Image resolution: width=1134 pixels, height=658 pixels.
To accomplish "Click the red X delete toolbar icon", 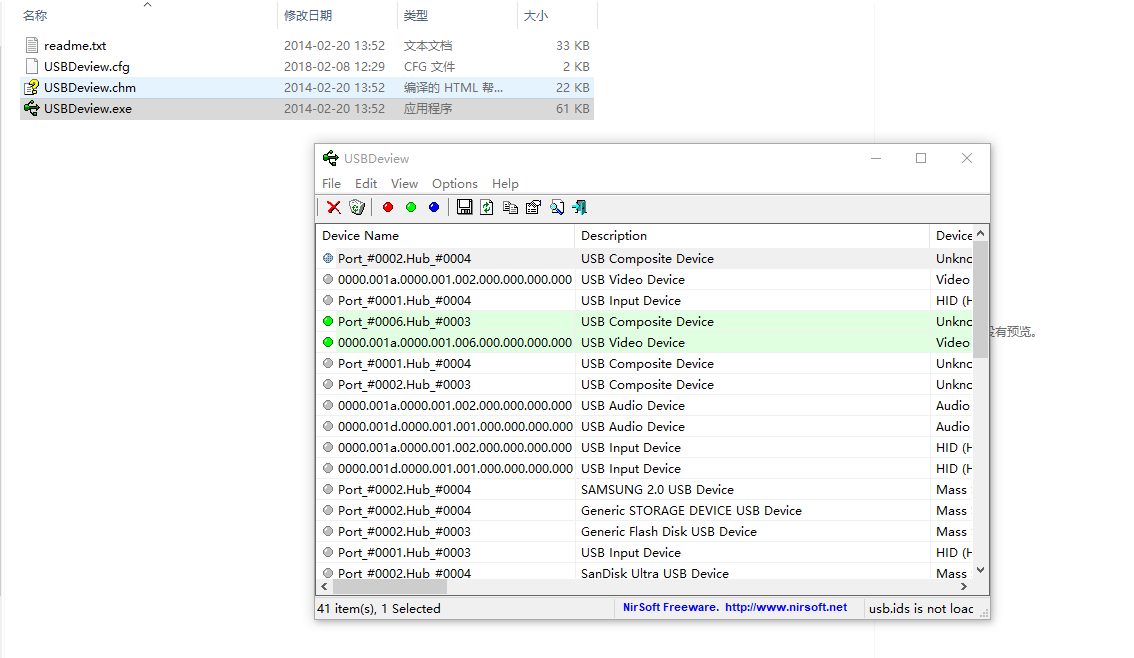I will point(334,207).
